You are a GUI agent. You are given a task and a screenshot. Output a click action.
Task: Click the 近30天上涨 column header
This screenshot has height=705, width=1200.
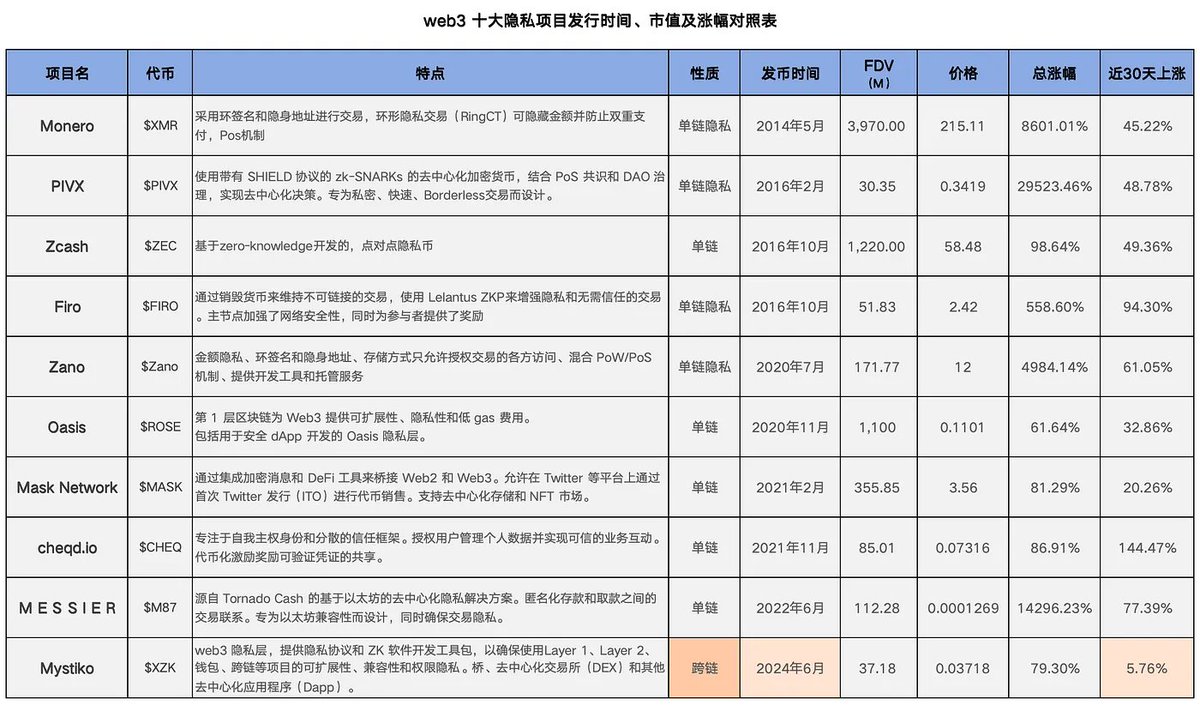[1147, 73]
